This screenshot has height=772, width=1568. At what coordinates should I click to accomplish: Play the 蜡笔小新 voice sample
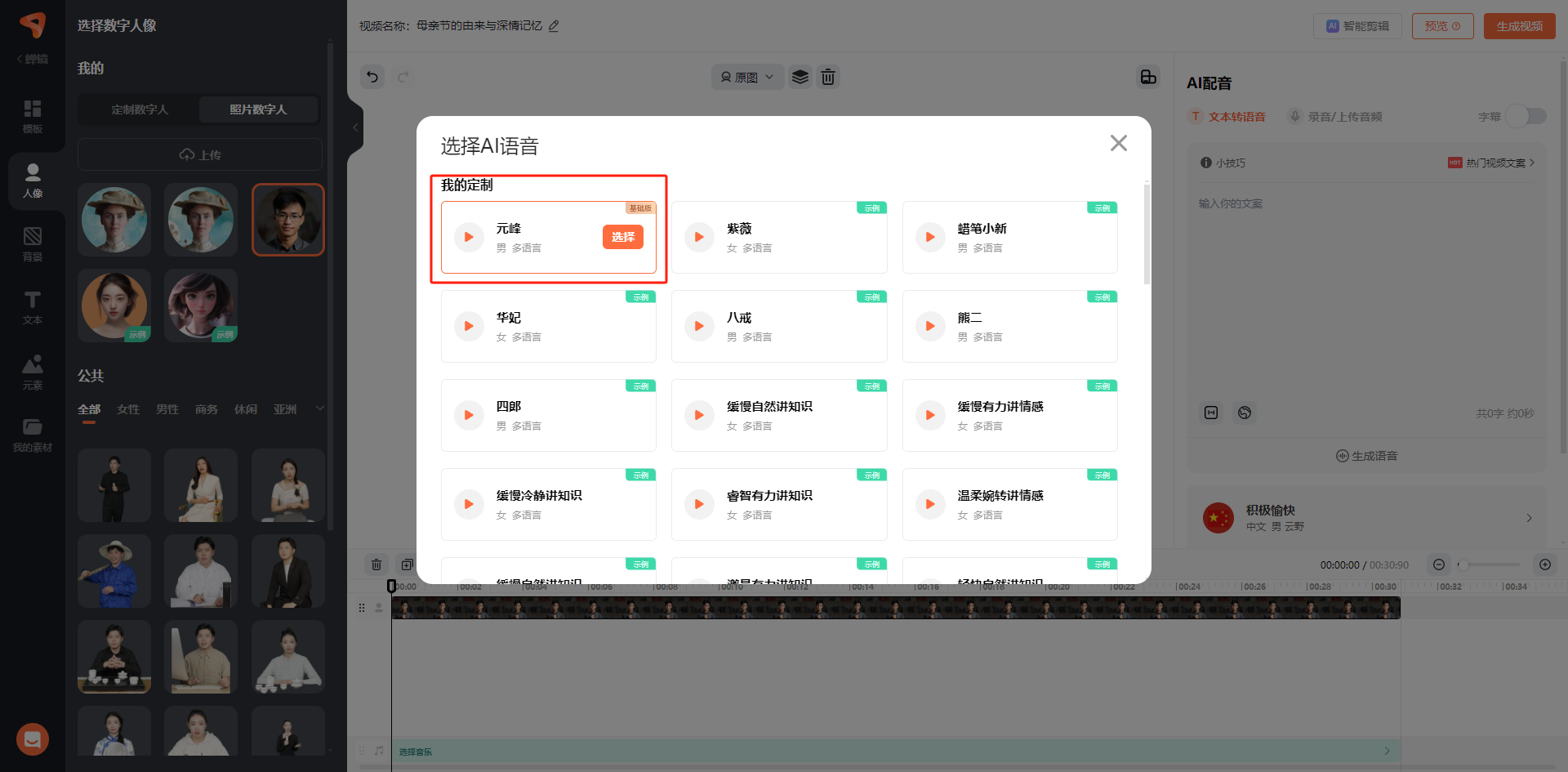tap(930, 237)
